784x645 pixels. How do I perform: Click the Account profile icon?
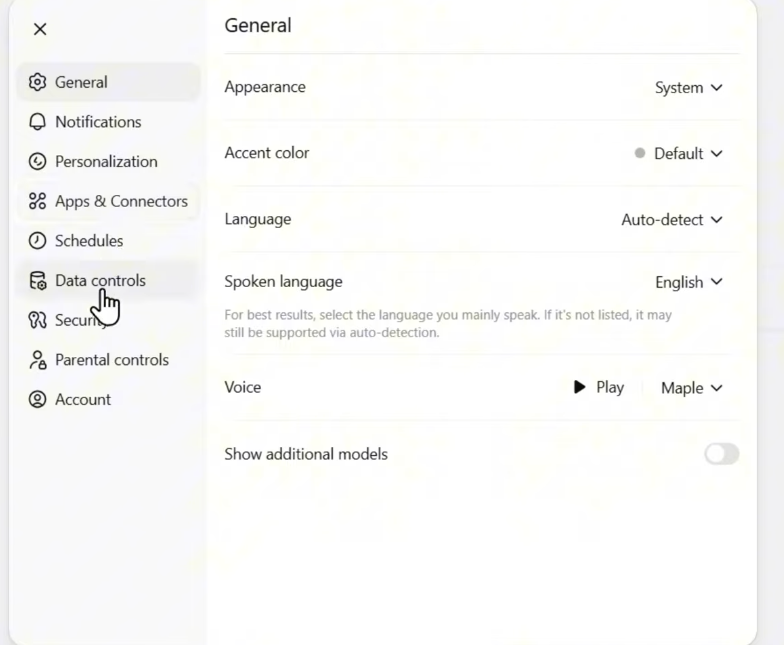[x=38, y=400]
